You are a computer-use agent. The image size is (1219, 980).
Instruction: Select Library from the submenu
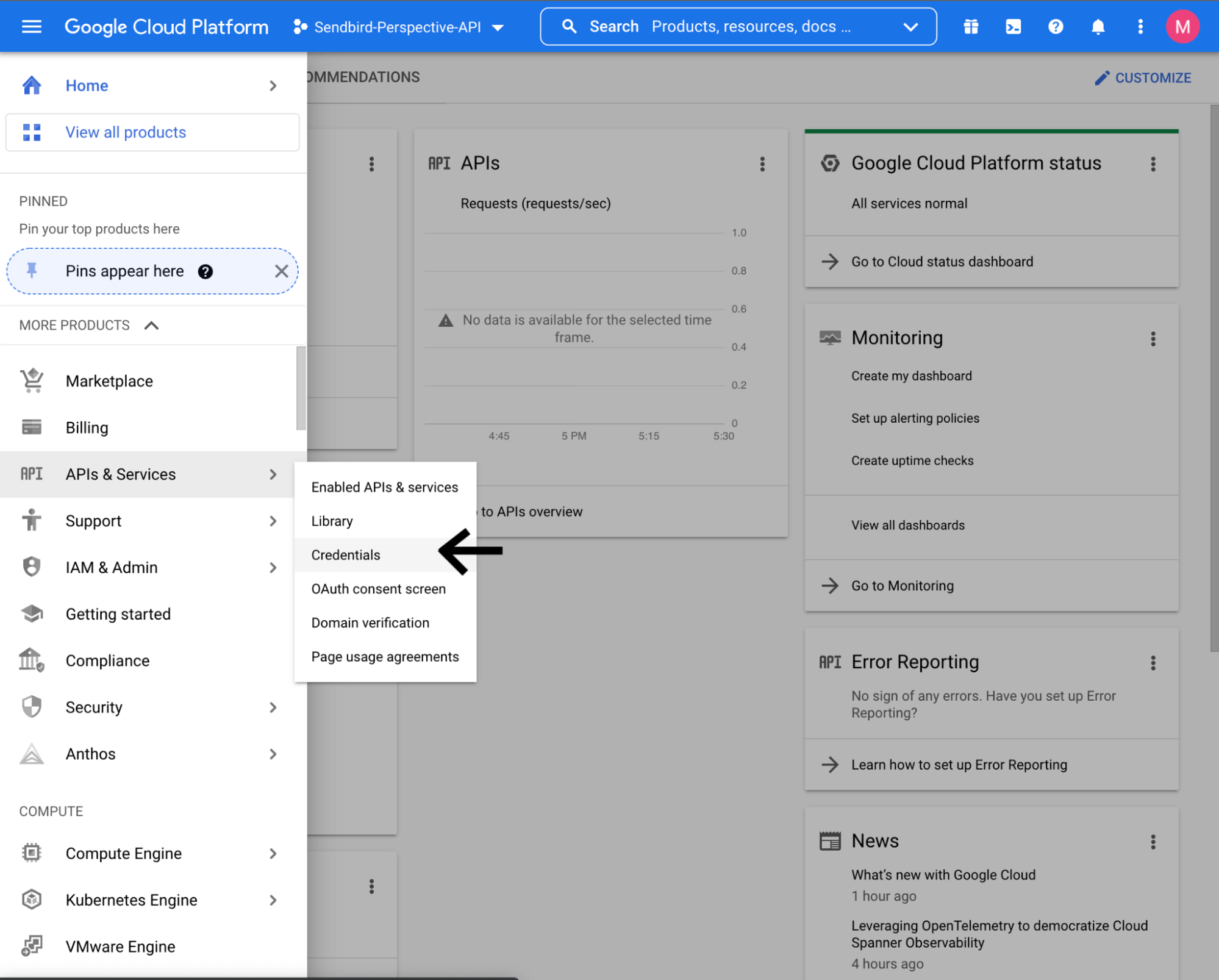[385, 521]
